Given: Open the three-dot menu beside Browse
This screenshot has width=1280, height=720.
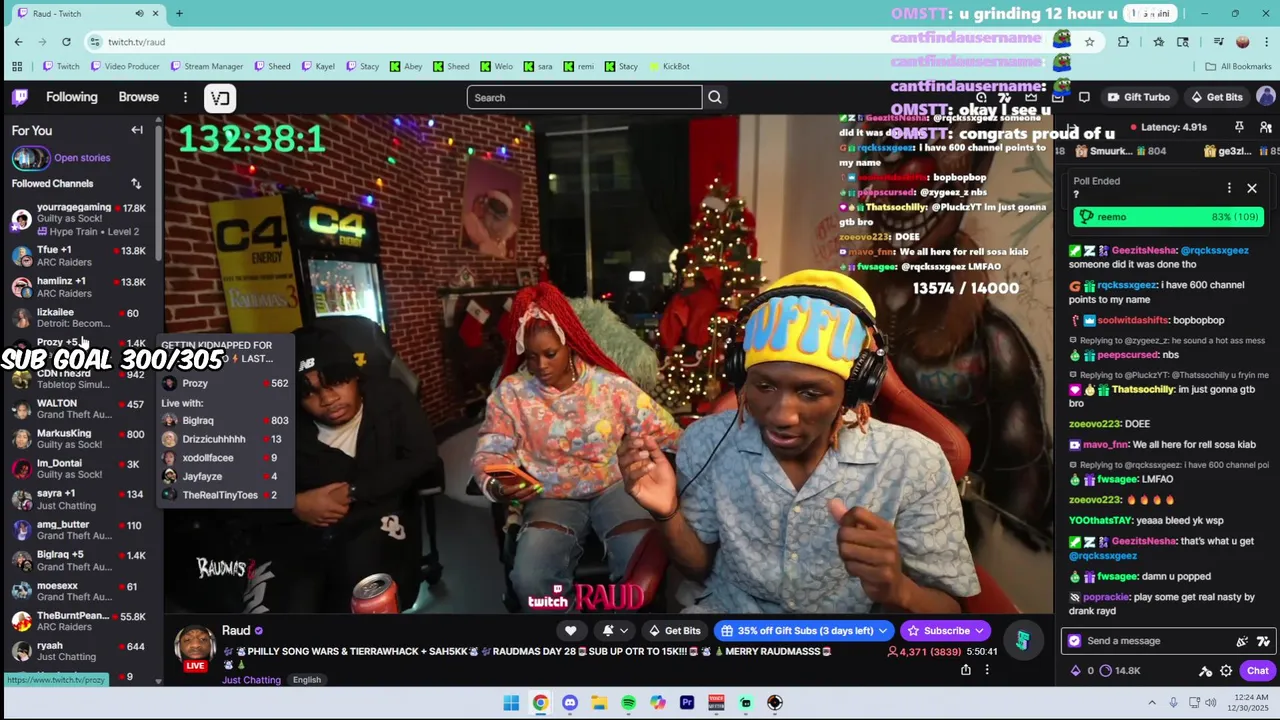Looking at the screenshot, I should [185, 97].
